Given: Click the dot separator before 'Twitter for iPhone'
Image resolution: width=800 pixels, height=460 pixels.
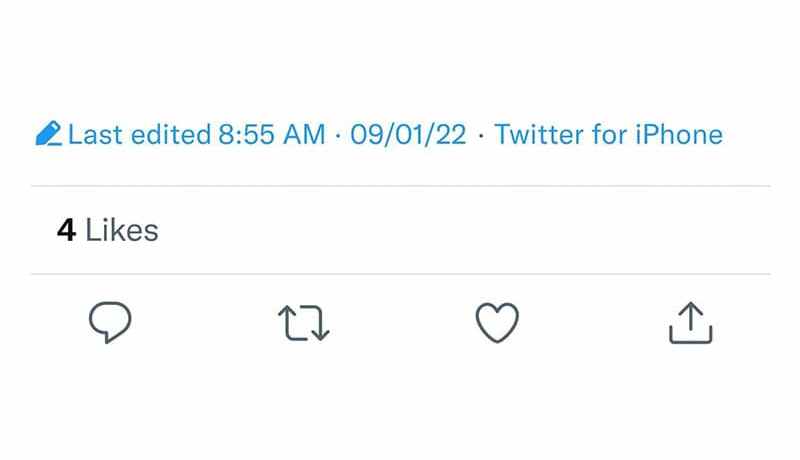Looking at the screenshot, I should (481, 135).
